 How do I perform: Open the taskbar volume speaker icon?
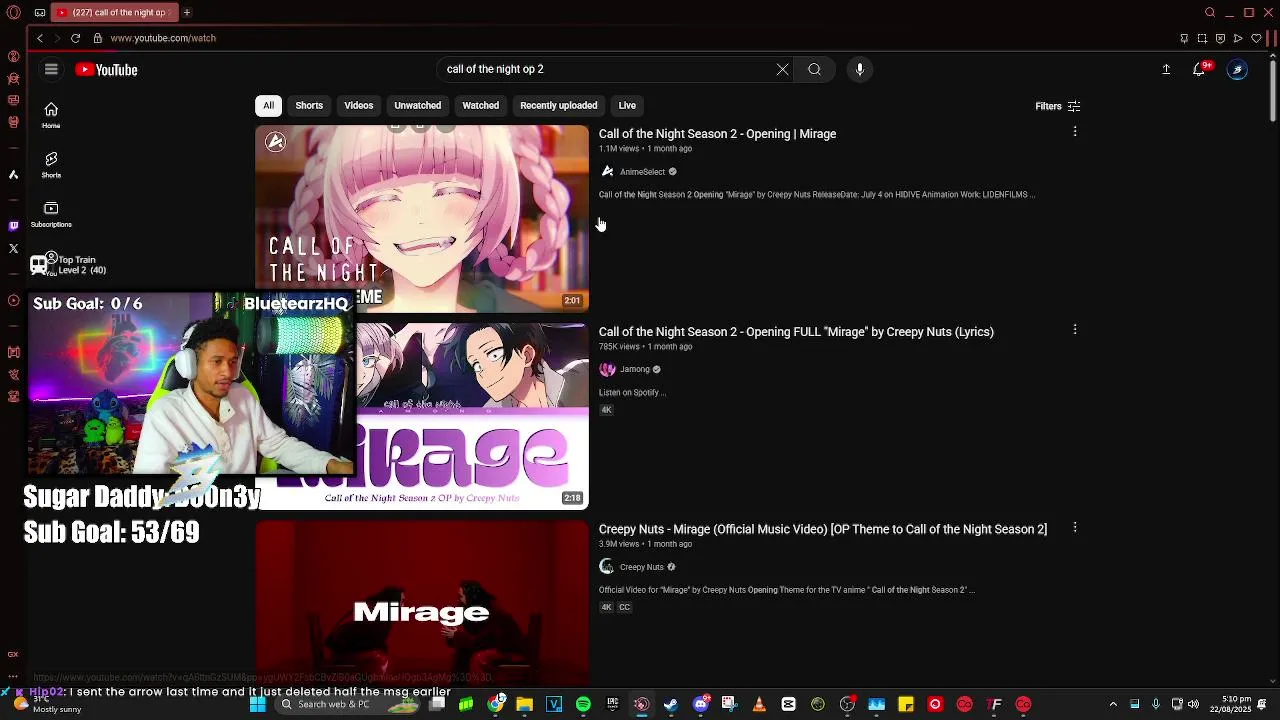click(x=1193, y=704)
